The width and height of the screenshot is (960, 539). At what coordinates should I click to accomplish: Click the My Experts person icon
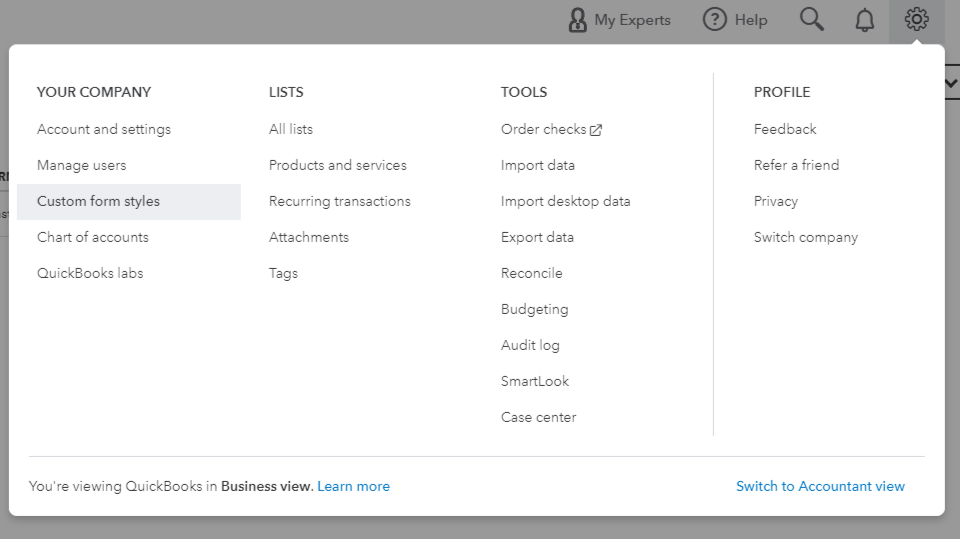coord(578,20)
